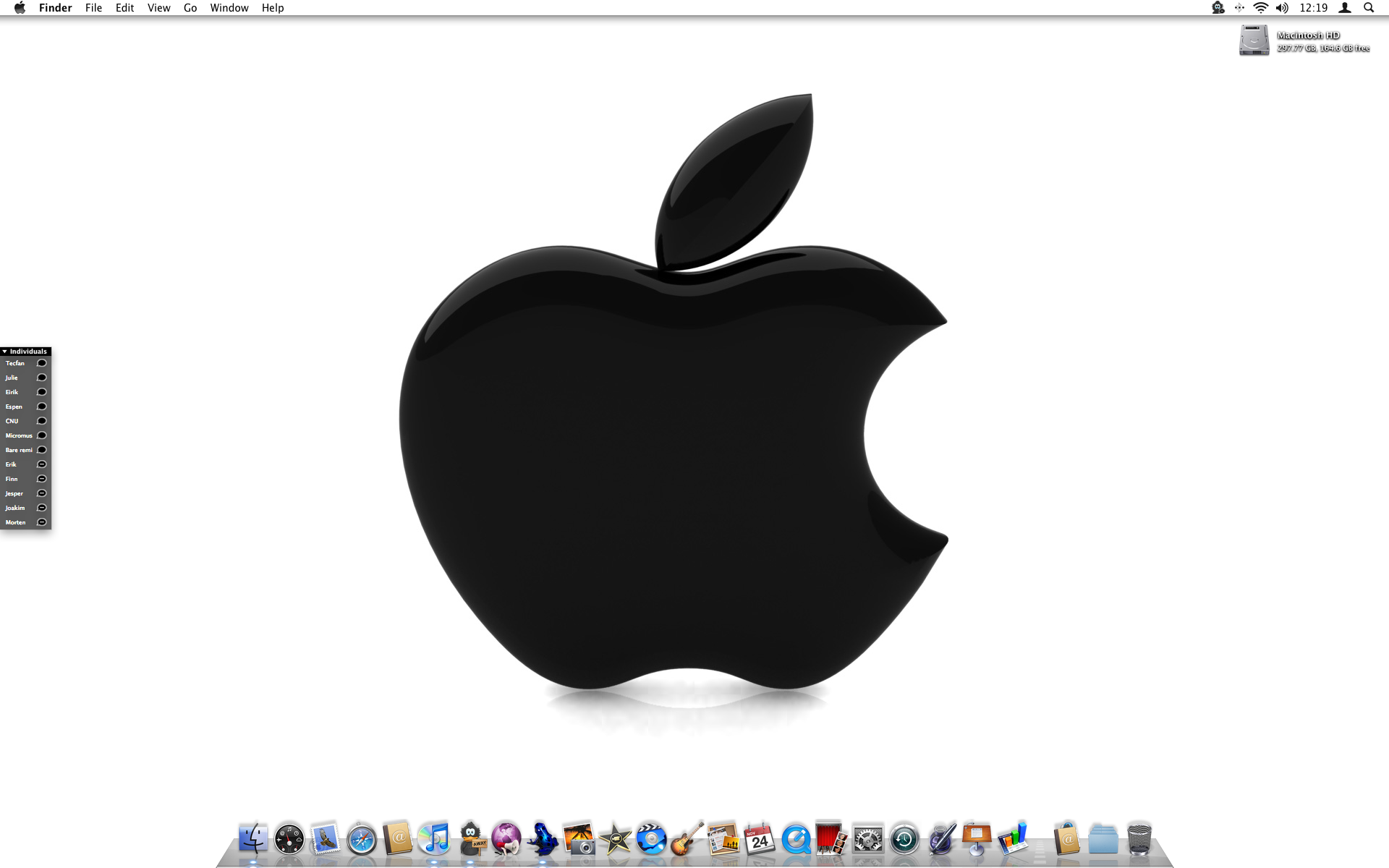
Task: Click the menu bar clock showing 12:19
Action: click(x=1313, y=8)
